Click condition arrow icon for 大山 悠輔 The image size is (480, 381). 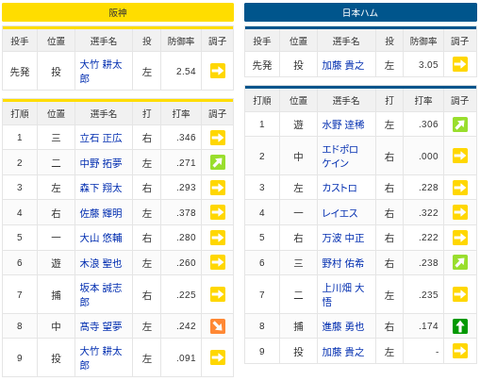[x=218, y=238]
